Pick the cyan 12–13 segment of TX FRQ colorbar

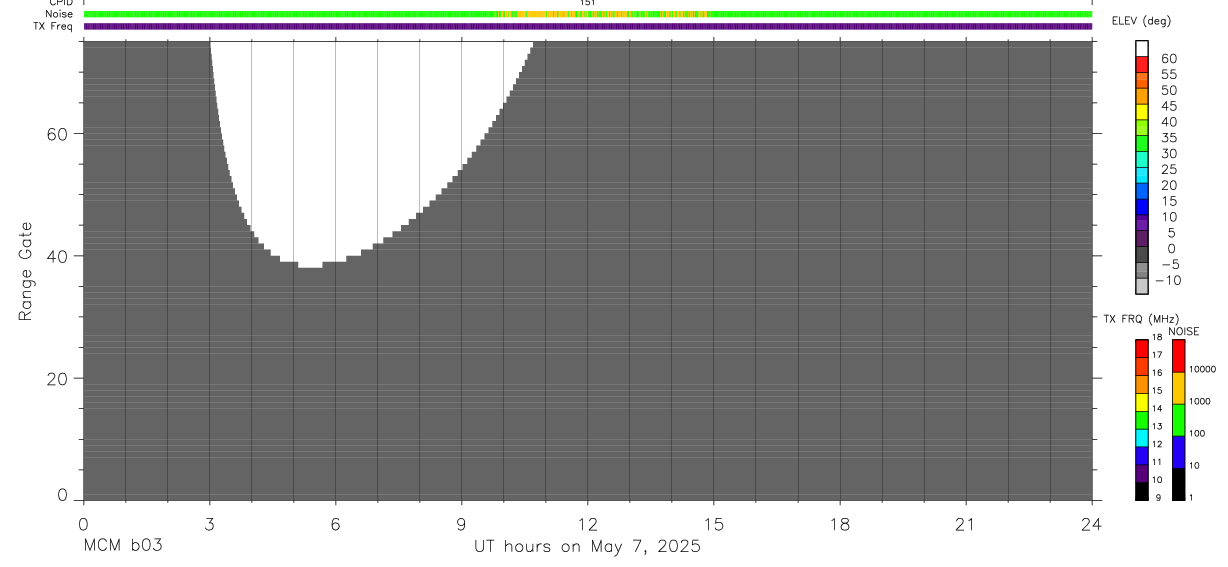click(1142, 439)
